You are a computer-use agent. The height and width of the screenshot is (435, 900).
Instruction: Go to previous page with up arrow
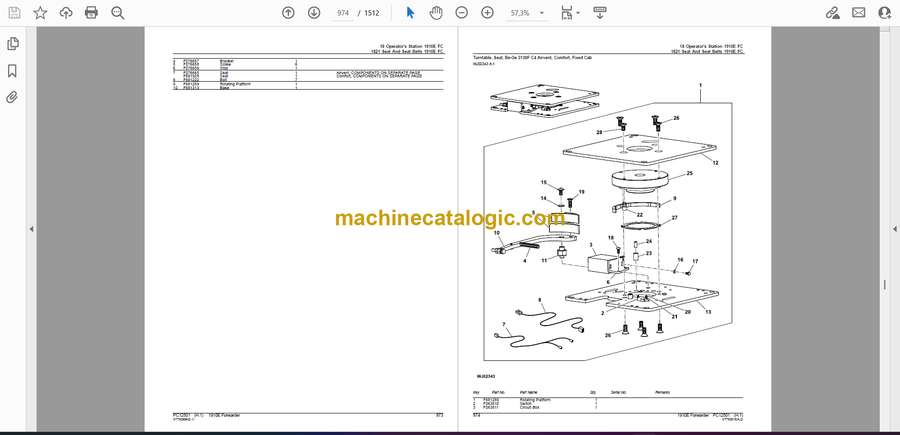click(288, 13)
